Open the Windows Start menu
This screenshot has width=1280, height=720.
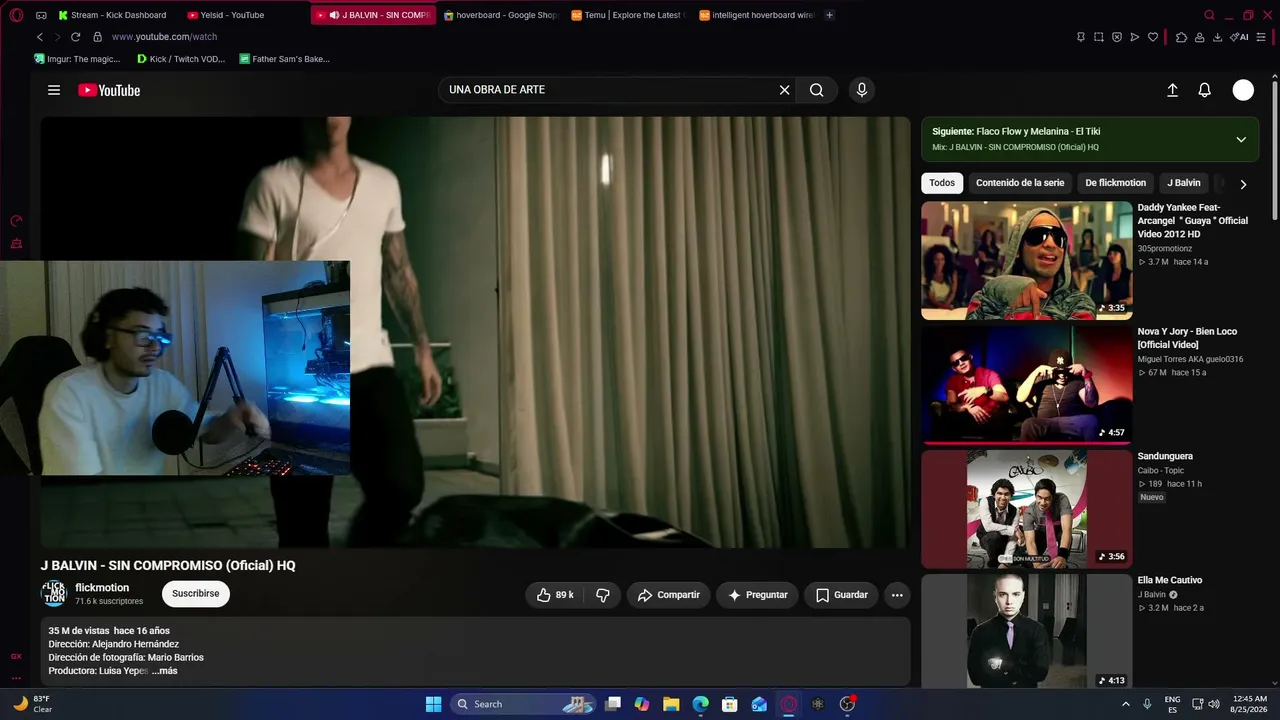[433, 704]
